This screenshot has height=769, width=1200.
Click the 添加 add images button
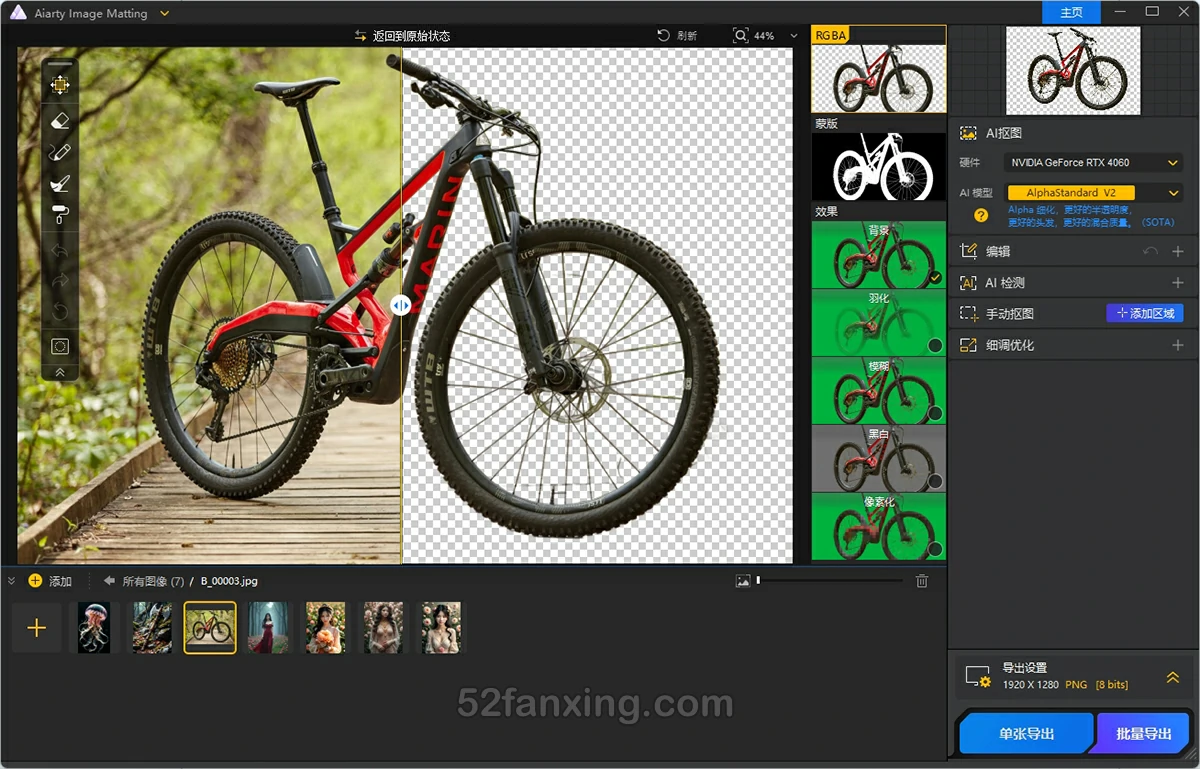pyautogui.click(x=50, y=581)
